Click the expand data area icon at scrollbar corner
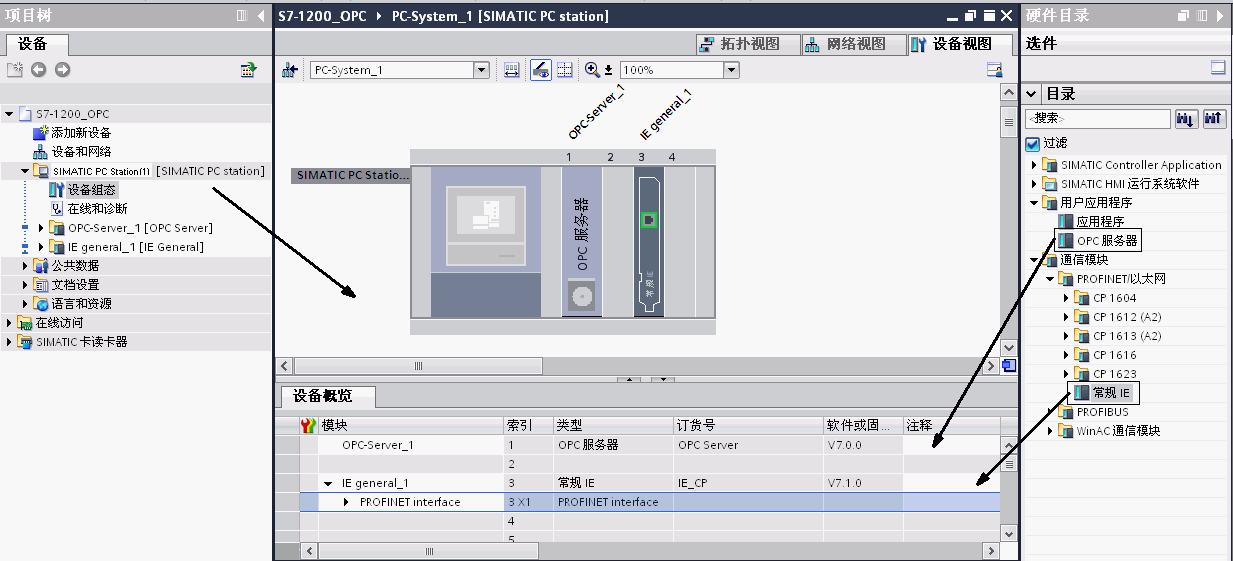The height and width of the screenshot is (561, 1233). coord(1008,366)
